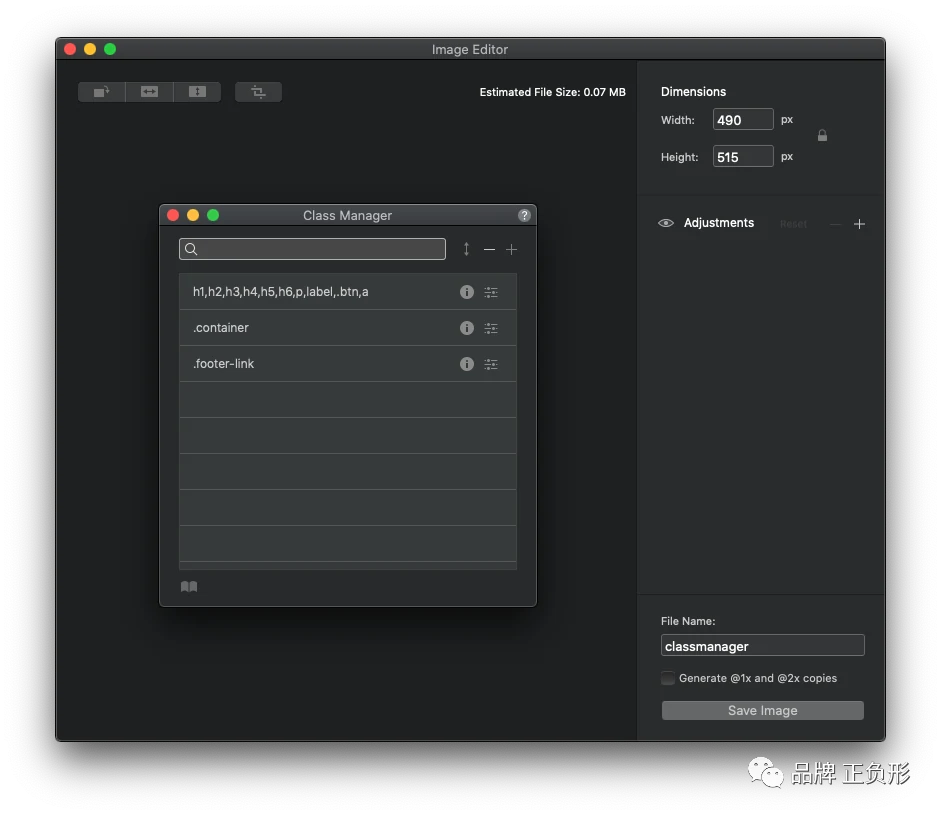The image size is (941, 815).
Task: Enable Generate @1x and @2x copies checkbox
Action: (x=668, y=678)
